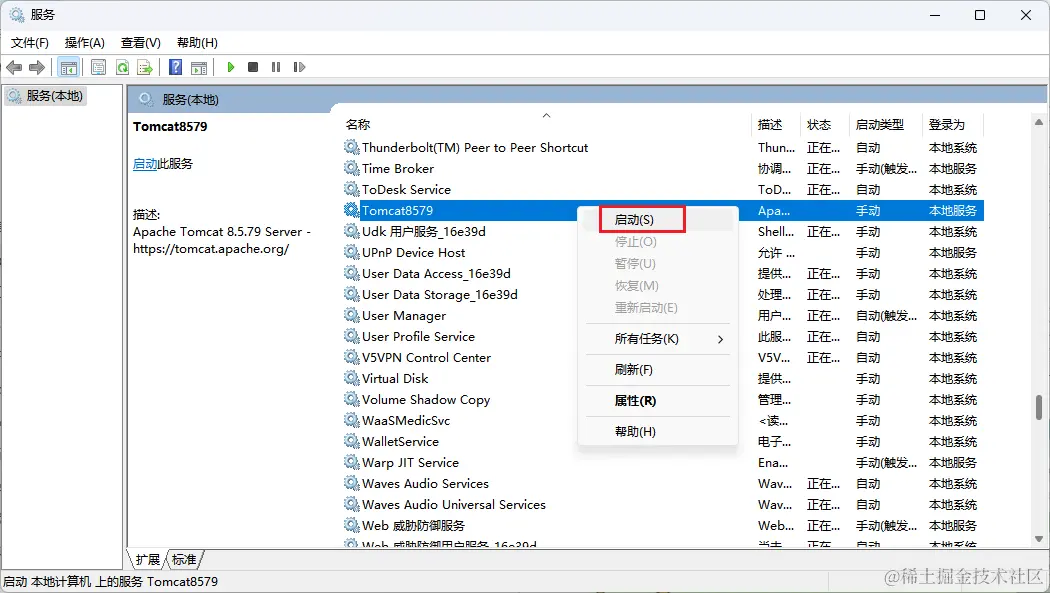Screen dimensions: 1050x593
Task: Click the gear icon beside WaaSMedicSvc
Action: (x=352, y=420)
